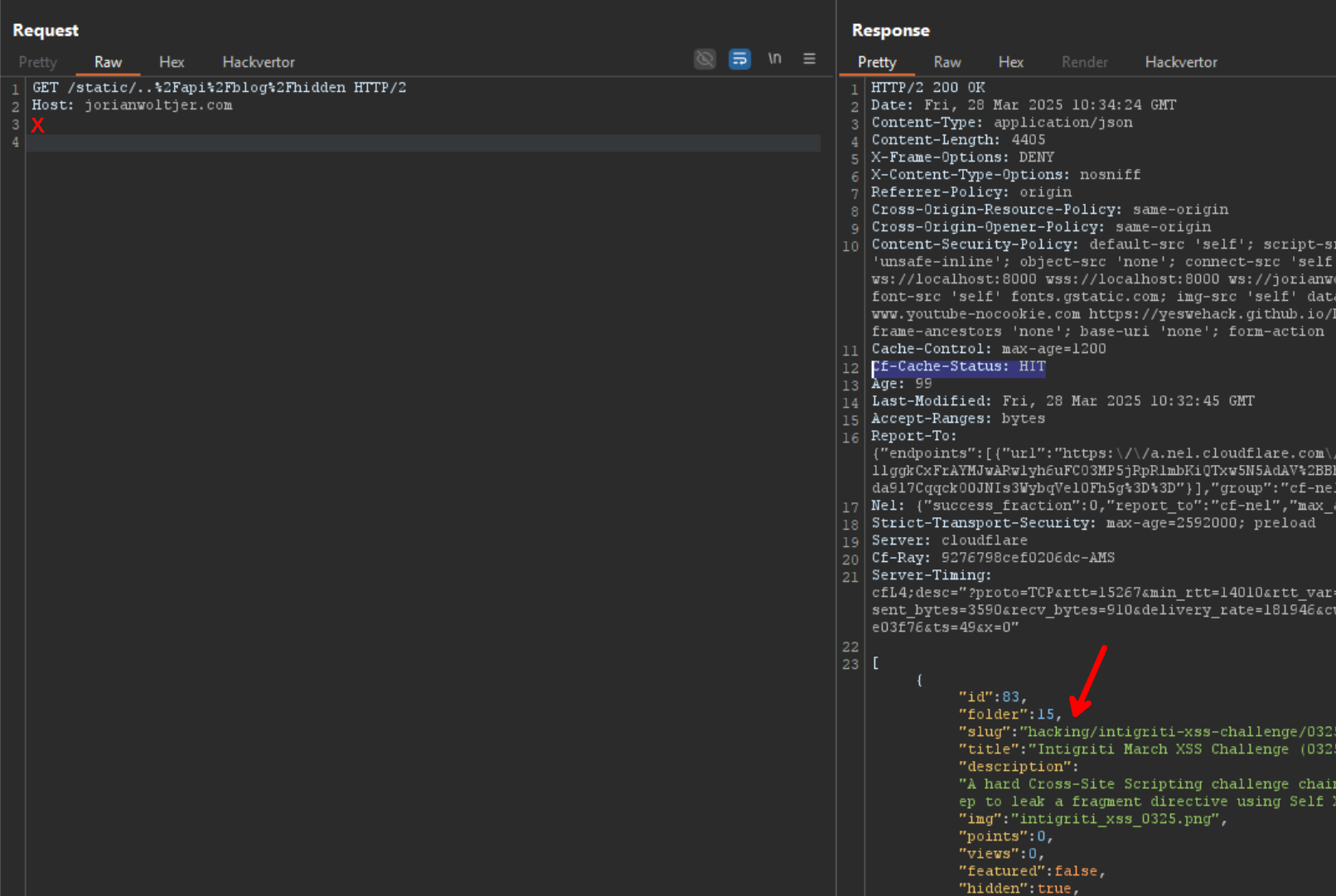Click the Response panel title
Viewport: 1336px width, 896px height.
891,30
